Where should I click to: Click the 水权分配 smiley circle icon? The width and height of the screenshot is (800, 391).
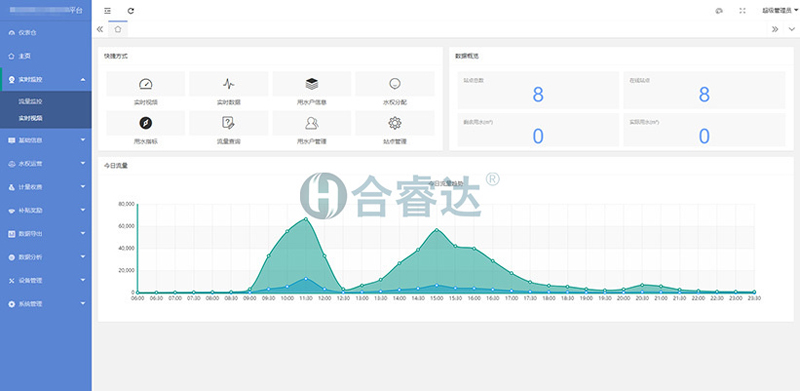pyautogui.click(x=394, y=83)
